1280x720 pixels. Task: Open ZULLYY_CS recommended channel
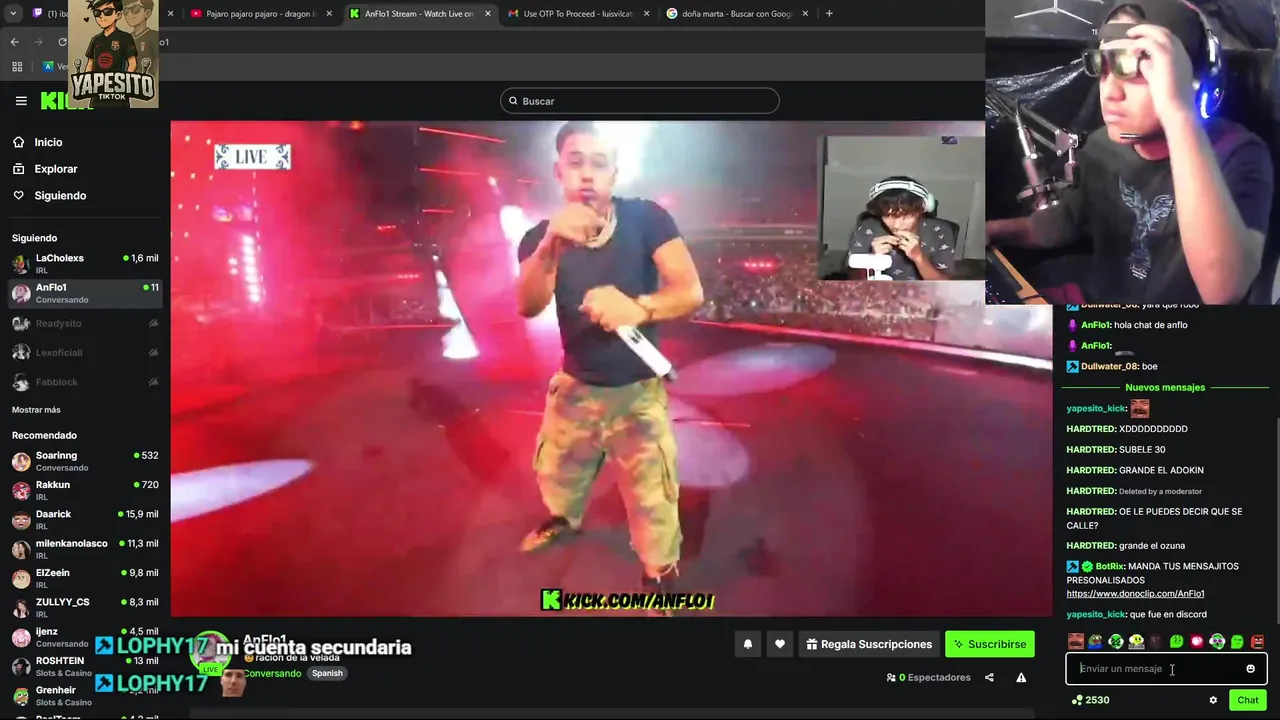[84, 607]
